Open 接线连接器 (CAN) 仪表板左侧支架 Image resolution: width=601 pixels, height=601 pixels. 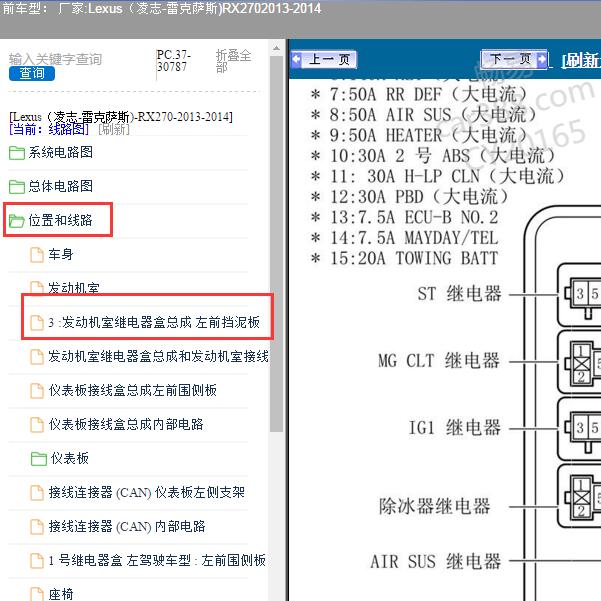pyautogui.click(x=147, y=492)
